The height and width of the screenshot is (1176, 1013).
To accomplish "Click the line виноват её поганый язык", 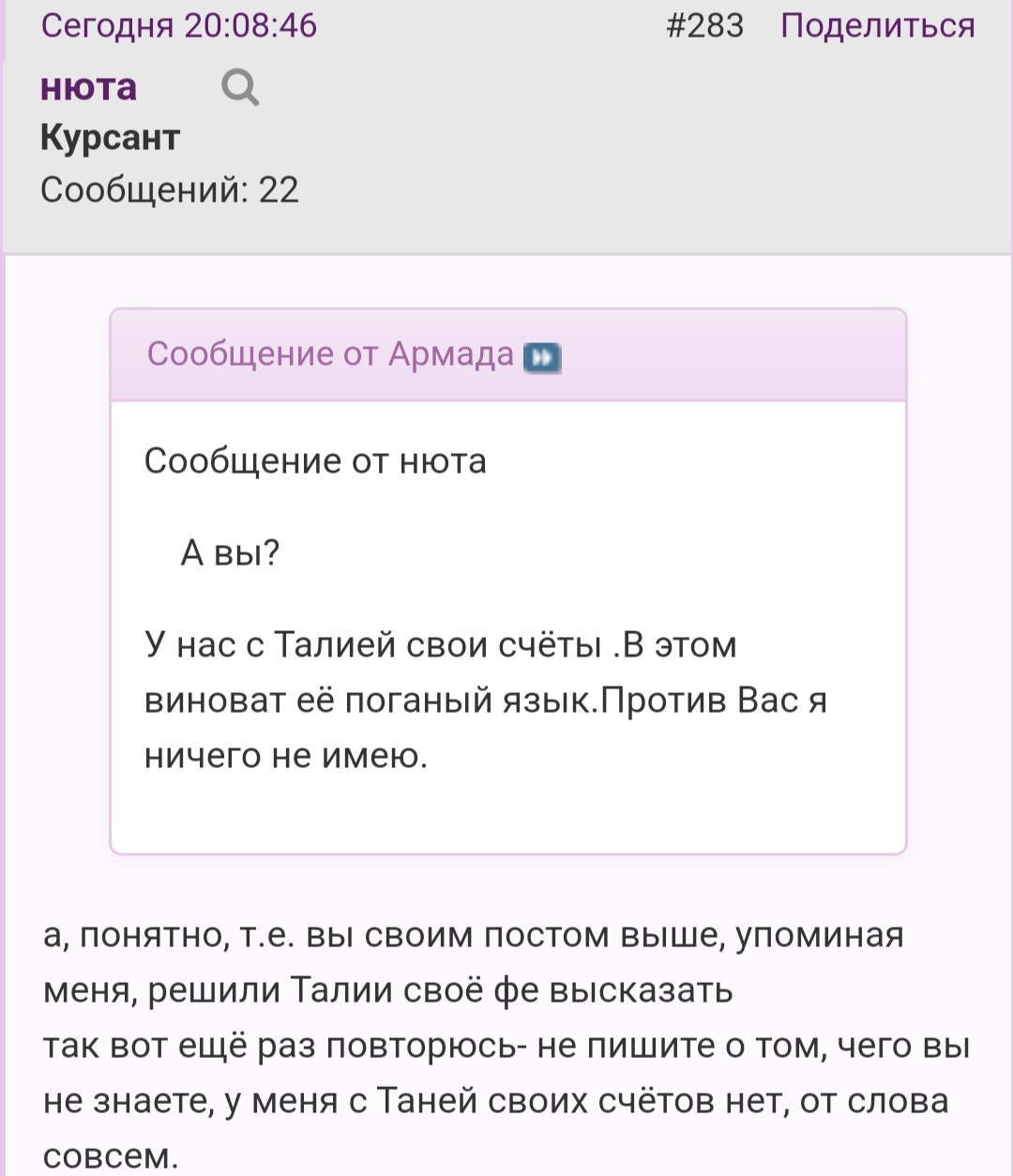I will click(x=486, y=701).
